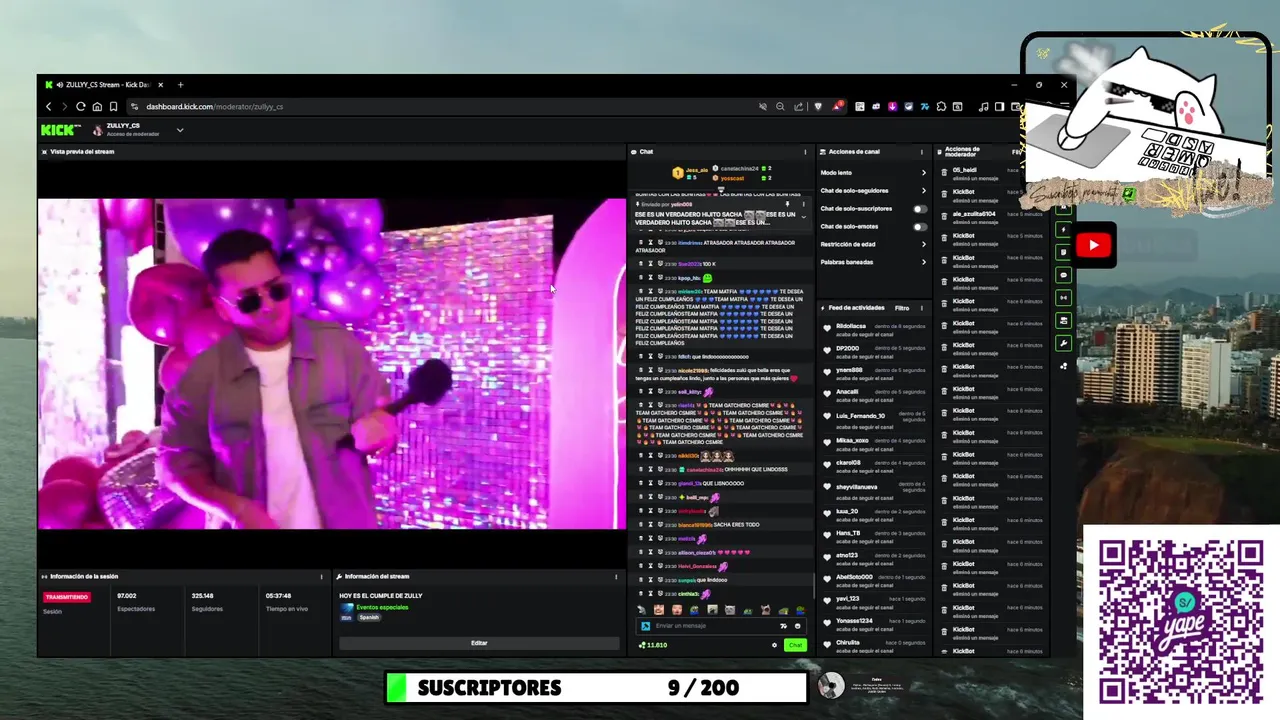
Task: Expand the pinned message with its chevron
Action: (x=803, y=217)
